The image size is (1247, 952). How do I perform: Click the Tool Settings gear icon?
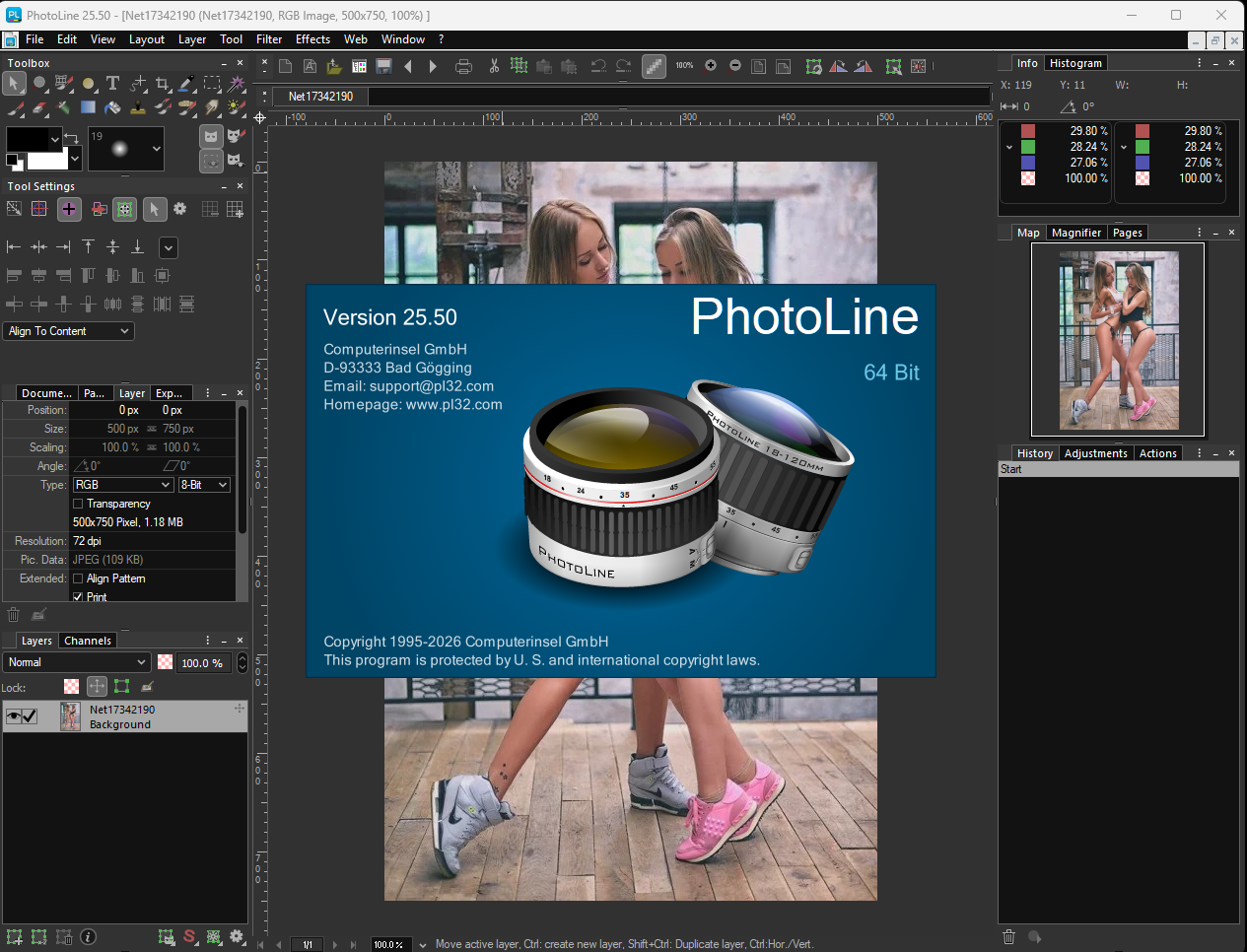(x=179, y=209)
